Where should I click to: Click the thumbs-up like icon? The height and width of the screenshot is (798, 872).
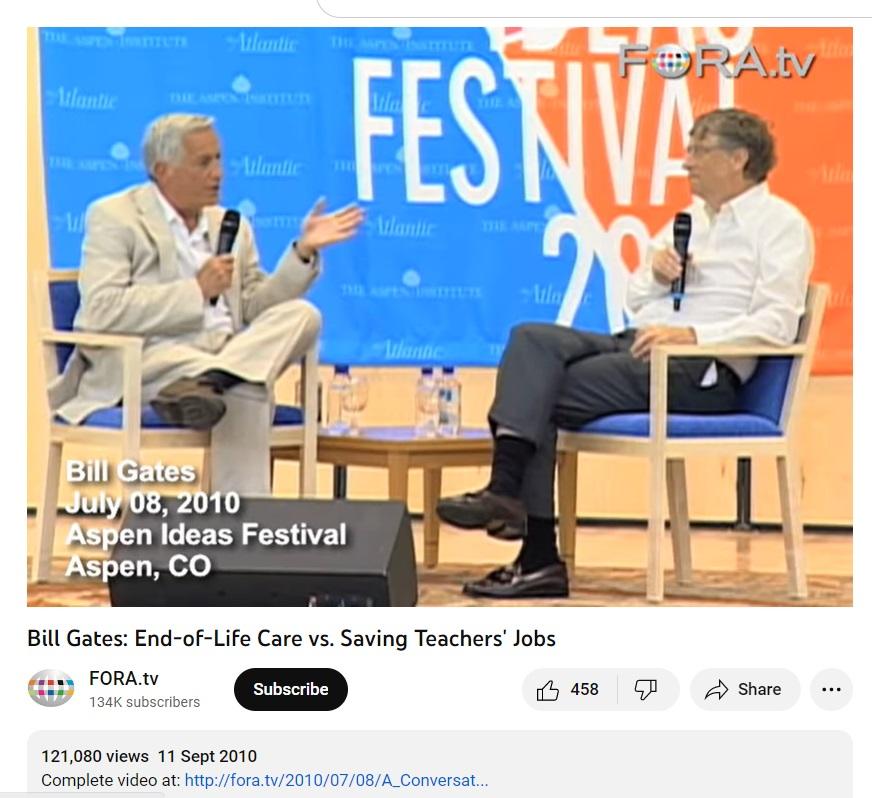tap(548, 690)
